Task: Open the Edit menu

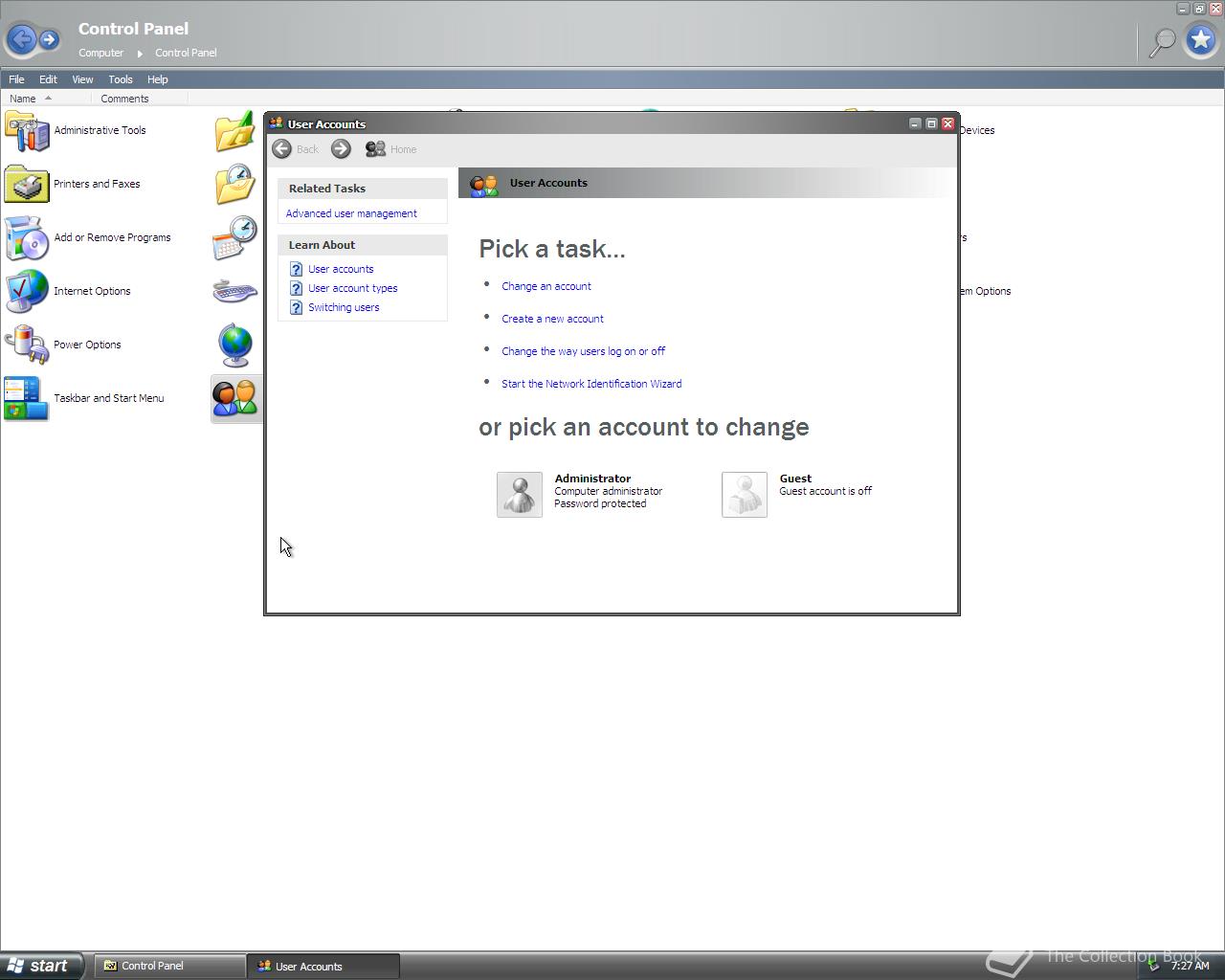Action: [x=48, y=79]
